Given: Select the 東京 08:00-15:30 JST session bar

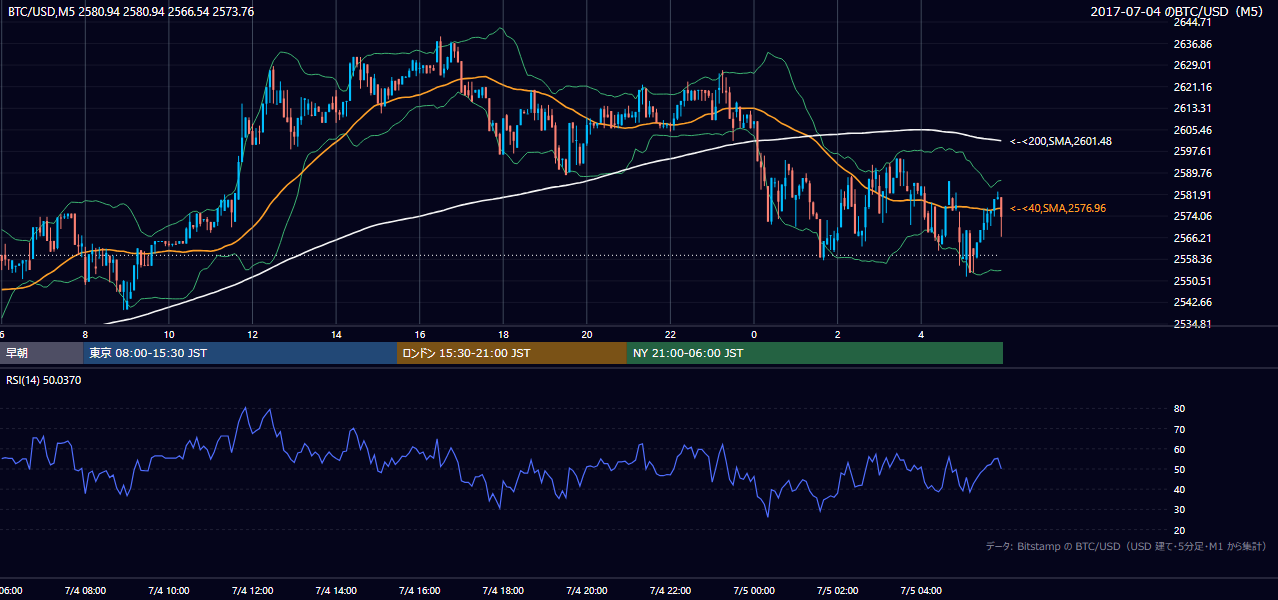Looking at the screenshot, I should [240, 353].
